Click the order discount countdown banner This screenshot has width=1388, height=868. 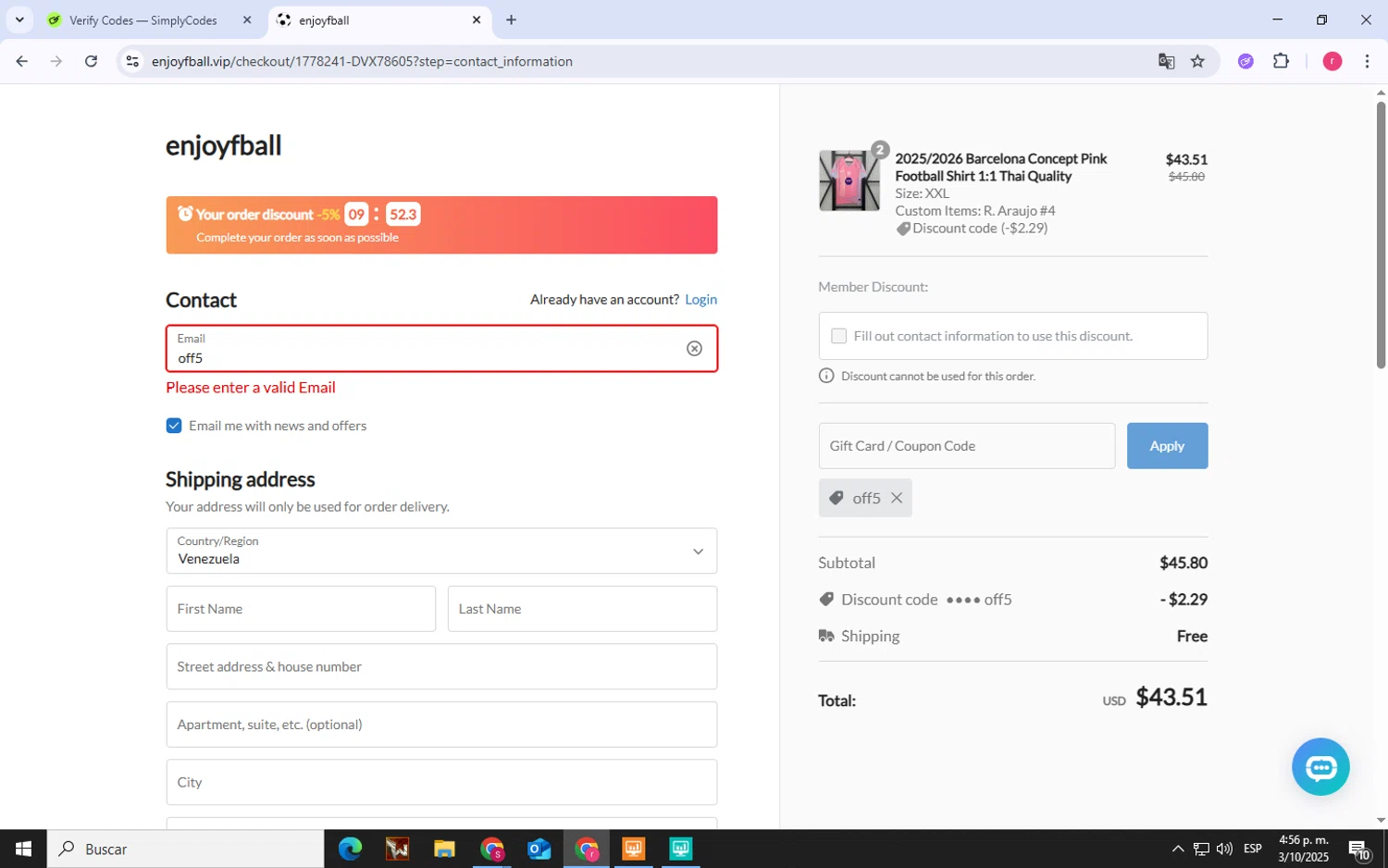pyautogui.click(x=441, y=225)
